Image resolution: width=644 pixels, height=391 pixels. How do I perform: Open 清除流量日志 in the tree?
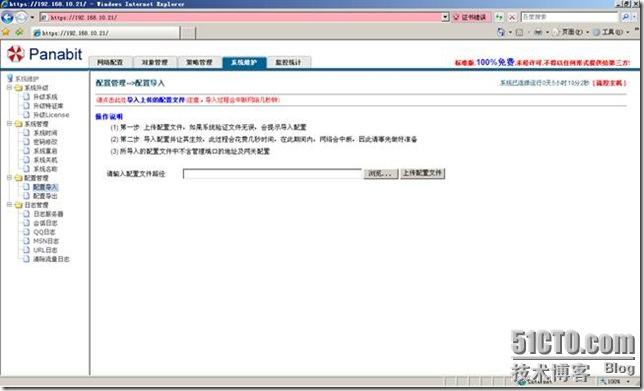tap(51, 259)
